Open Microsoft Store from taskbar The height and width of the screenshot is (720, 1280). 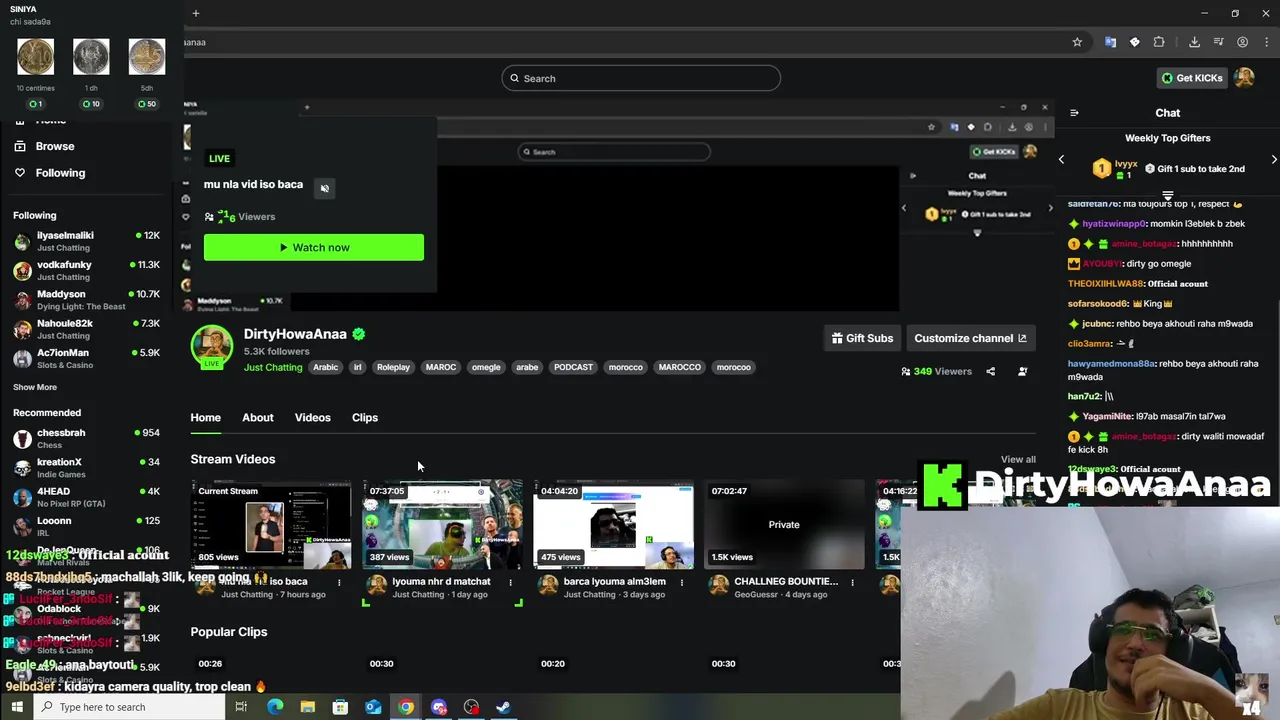[x=340, y=707]
